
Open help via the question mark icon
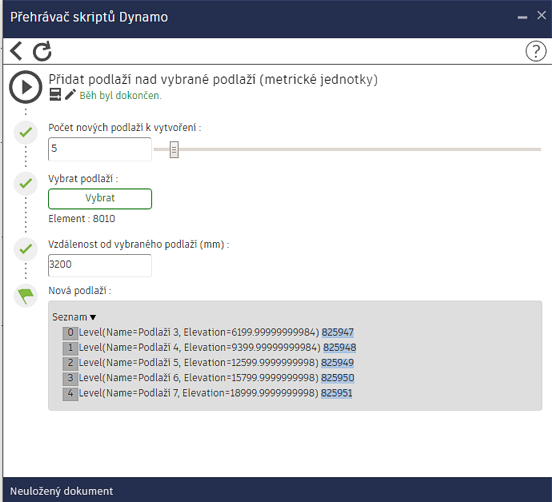535,51
